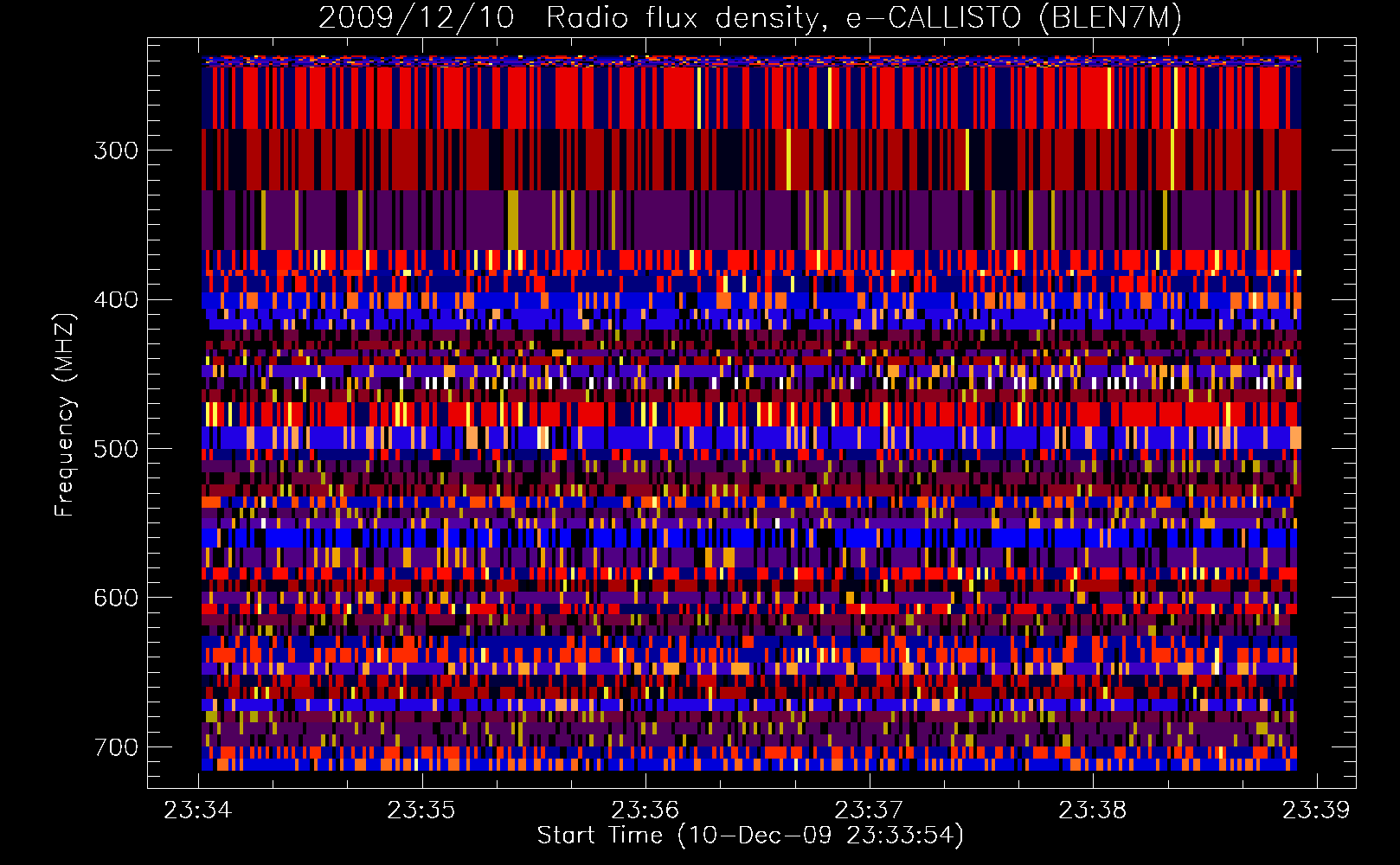Click the 300 frequency tick label
The image size is (1400, 865).
[x=116, y=151]
